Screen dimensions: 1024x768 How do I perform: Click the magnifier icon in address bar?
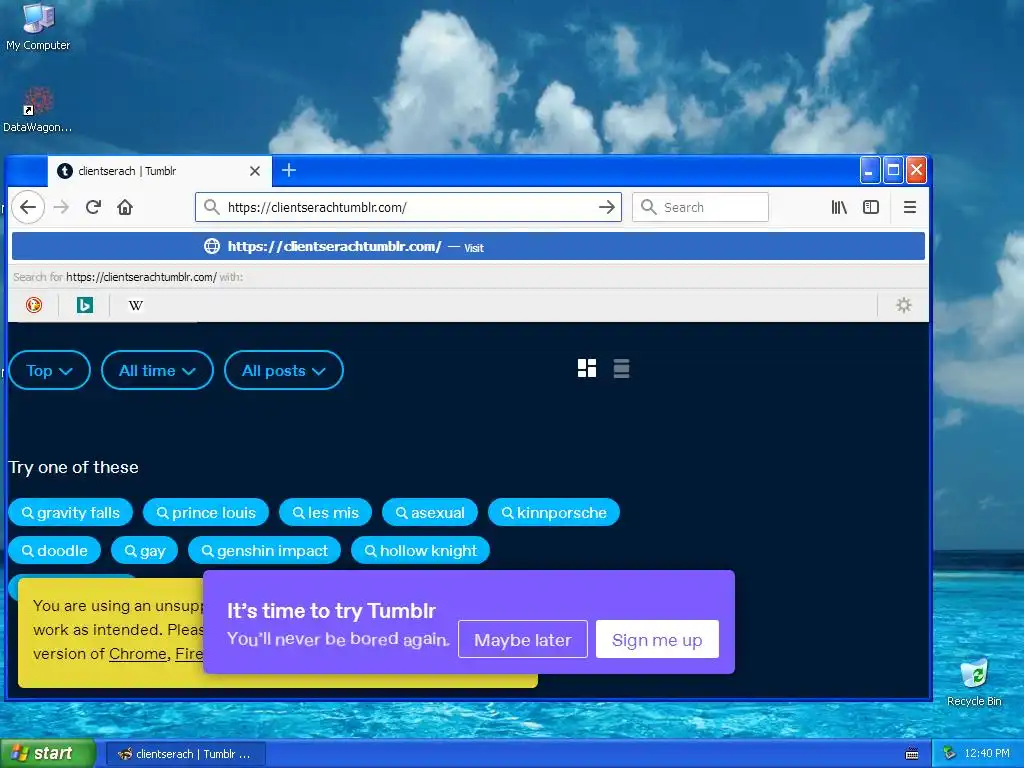point(211,207)
